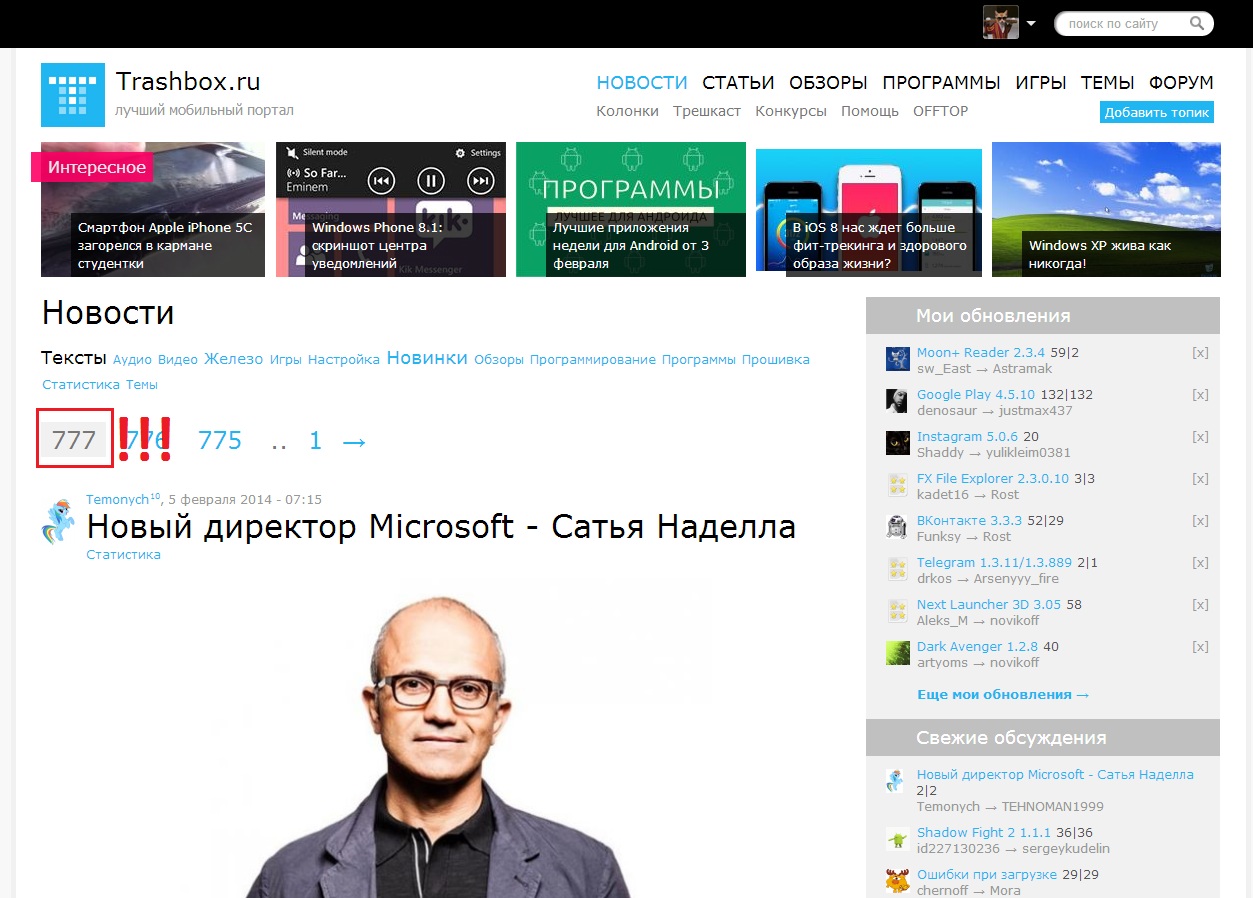Go to next page with arrow
1253x898 pixels.
(354, 441)
